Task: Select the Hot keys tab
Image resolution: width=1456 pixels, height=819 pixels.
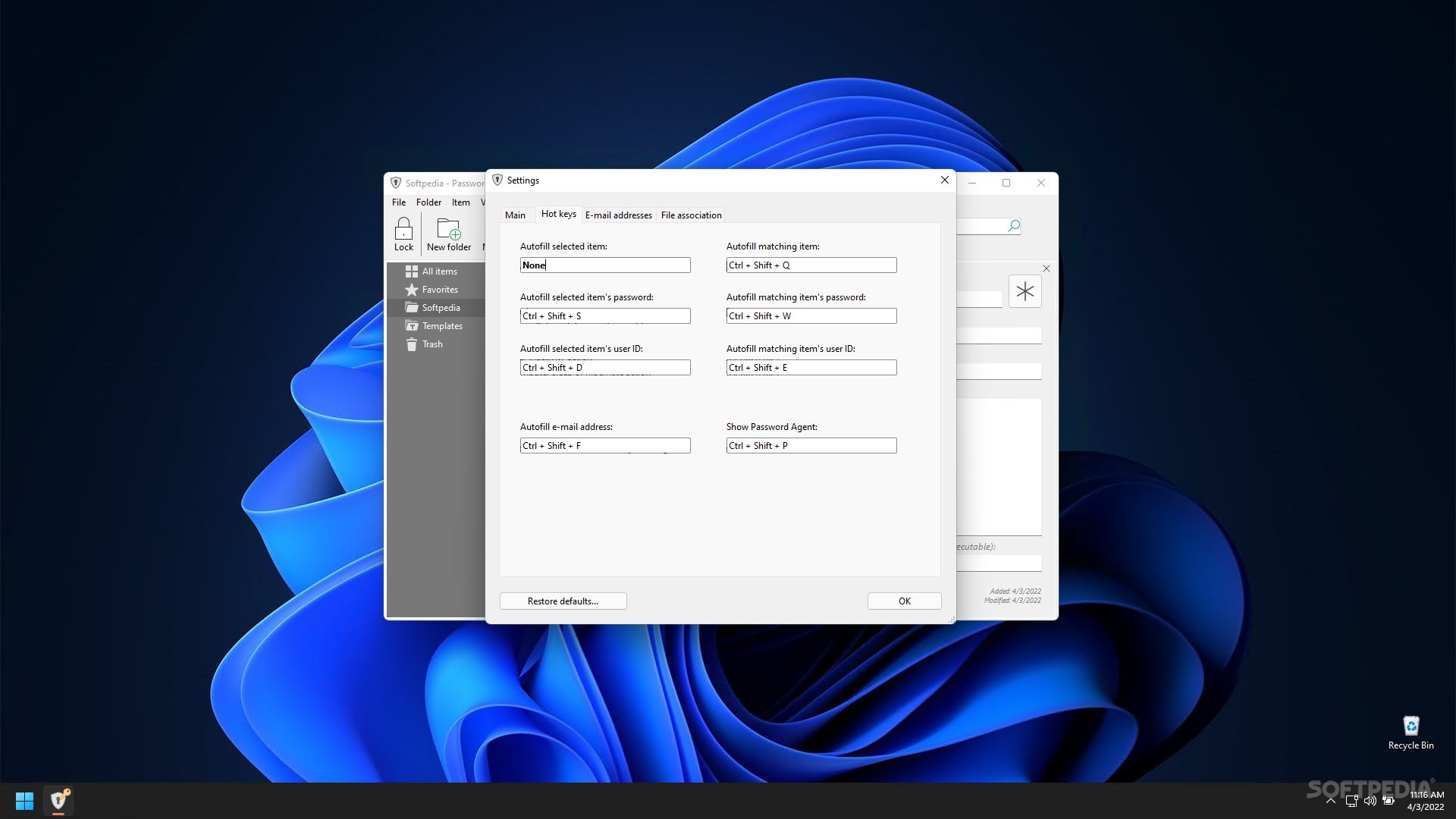Action: click(559, 214)
